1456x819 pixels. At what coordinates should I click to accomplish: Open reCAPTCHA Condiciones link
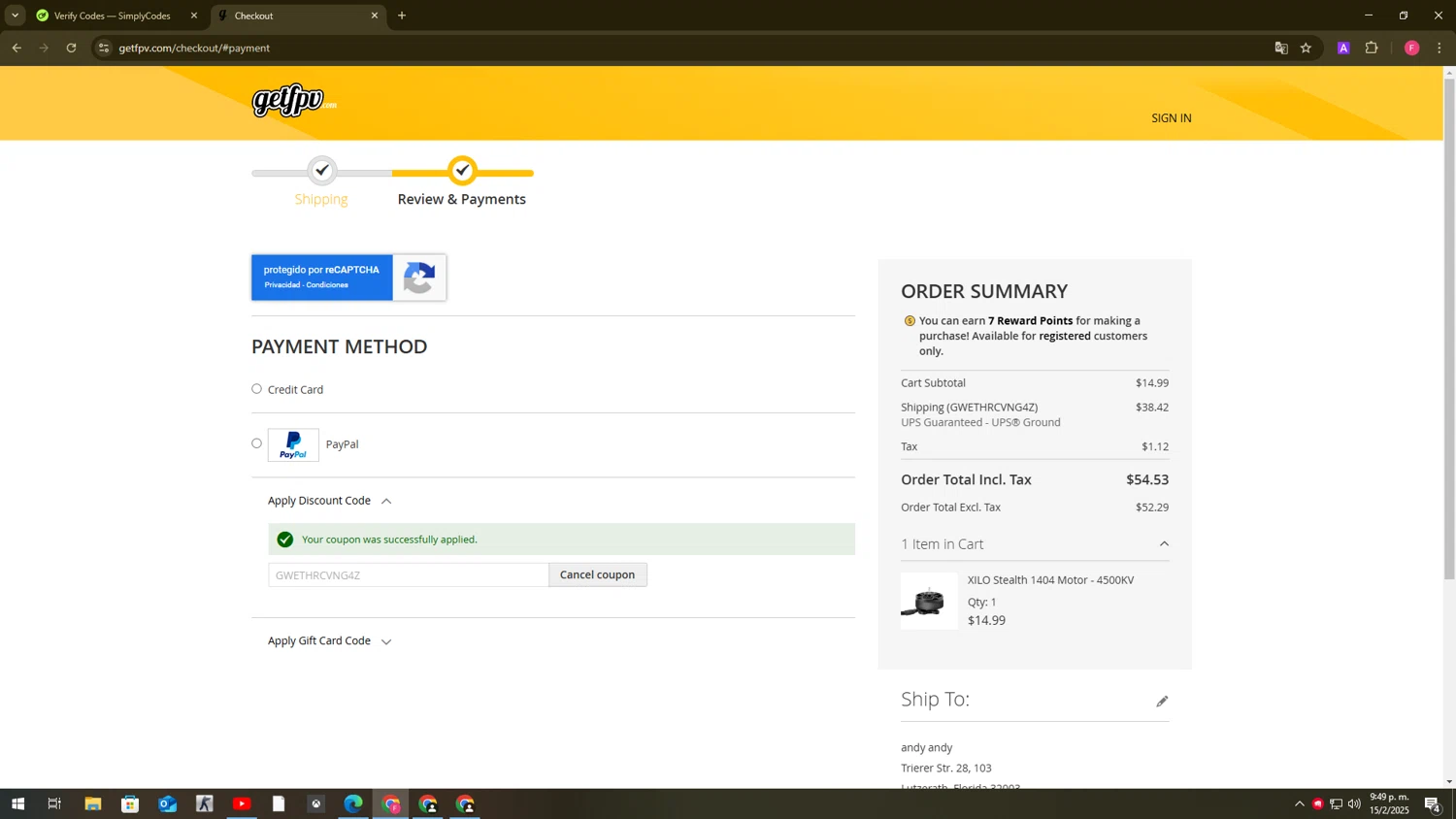pos(327,285)
